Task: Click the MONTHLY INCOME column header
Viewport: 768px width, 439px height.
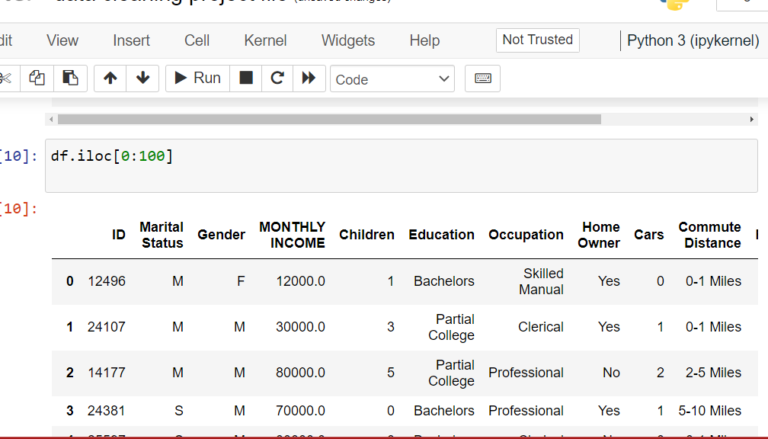Action: 292,235
